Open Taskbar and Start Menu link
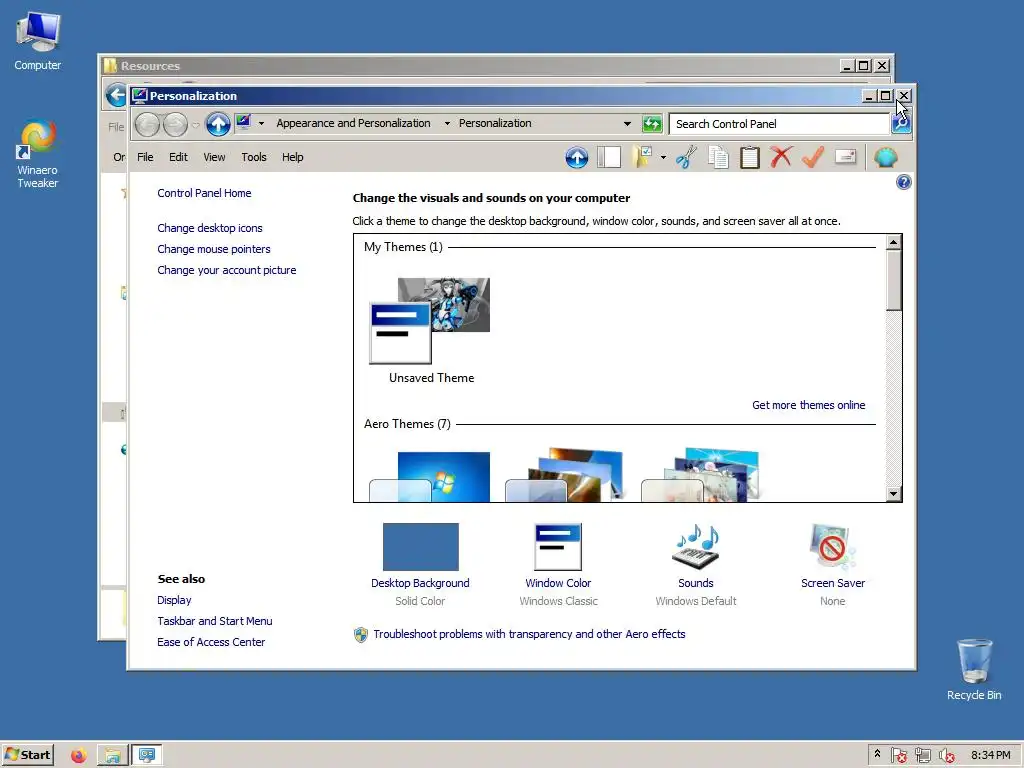The image size is (1024, 768). (x=215, y=621)
